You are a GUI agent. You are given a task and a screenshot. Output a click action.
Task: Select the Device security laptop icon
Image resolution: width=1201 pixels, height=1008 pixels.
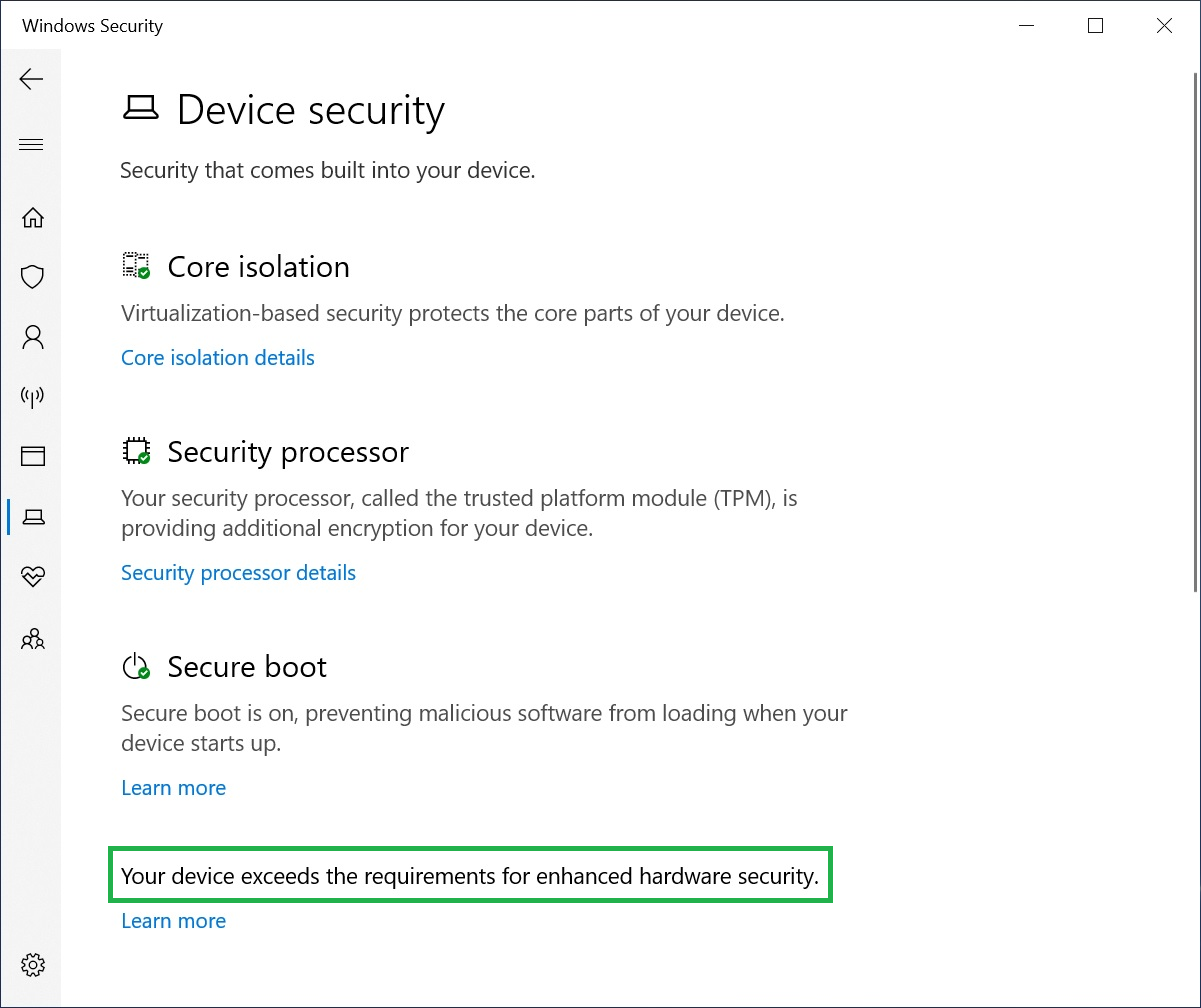[32, 517]
